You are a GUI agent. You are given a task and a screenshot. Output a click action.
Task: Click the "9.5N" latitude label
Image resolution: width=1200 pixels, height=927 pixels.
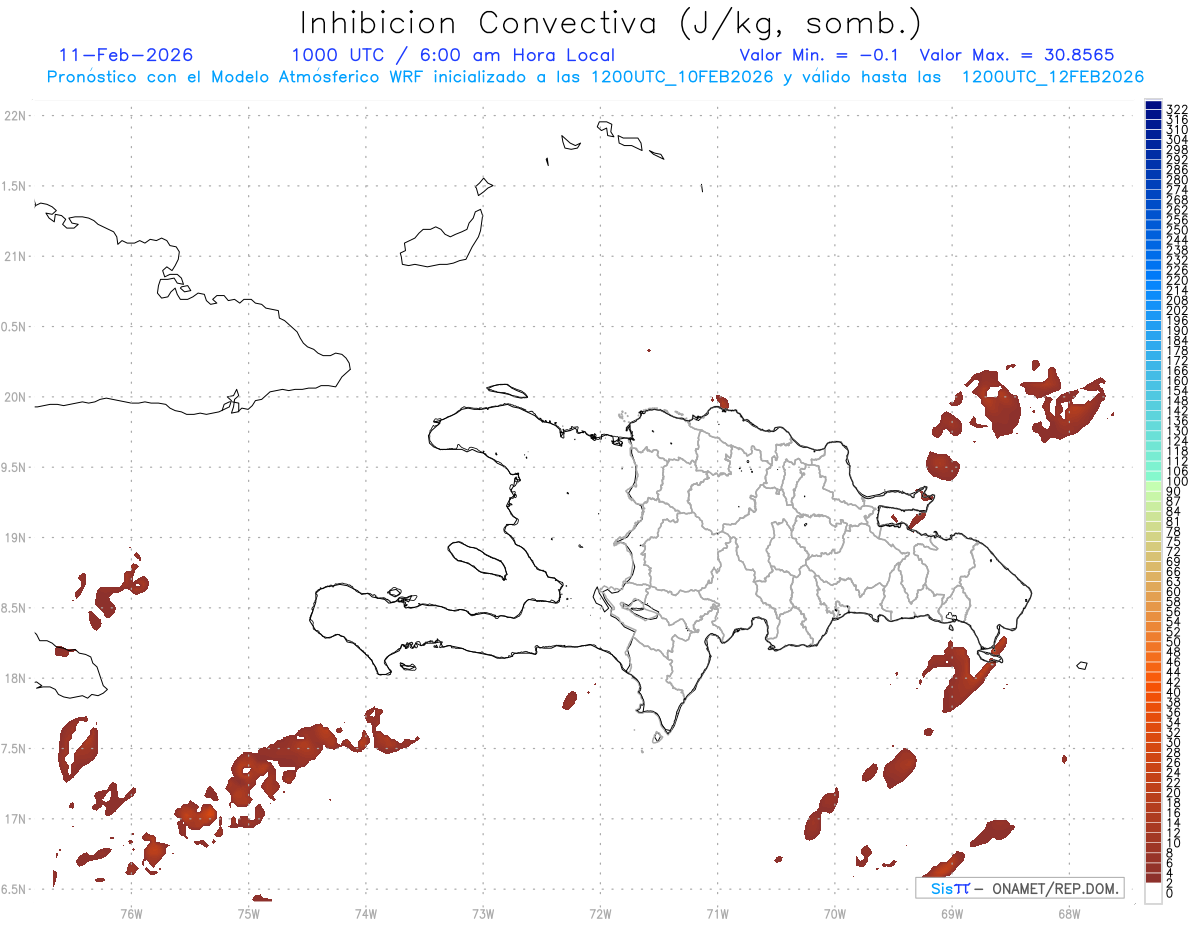point(14,467)
